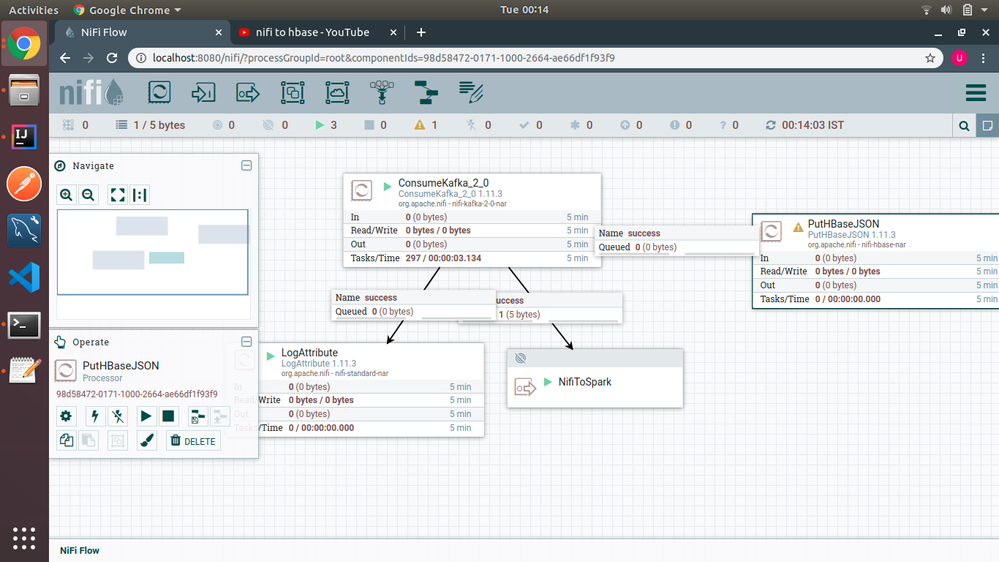Select the Remote Process Group toolbar icon
999x562 pixels.
pyautogui.click(x=337, y=93)
